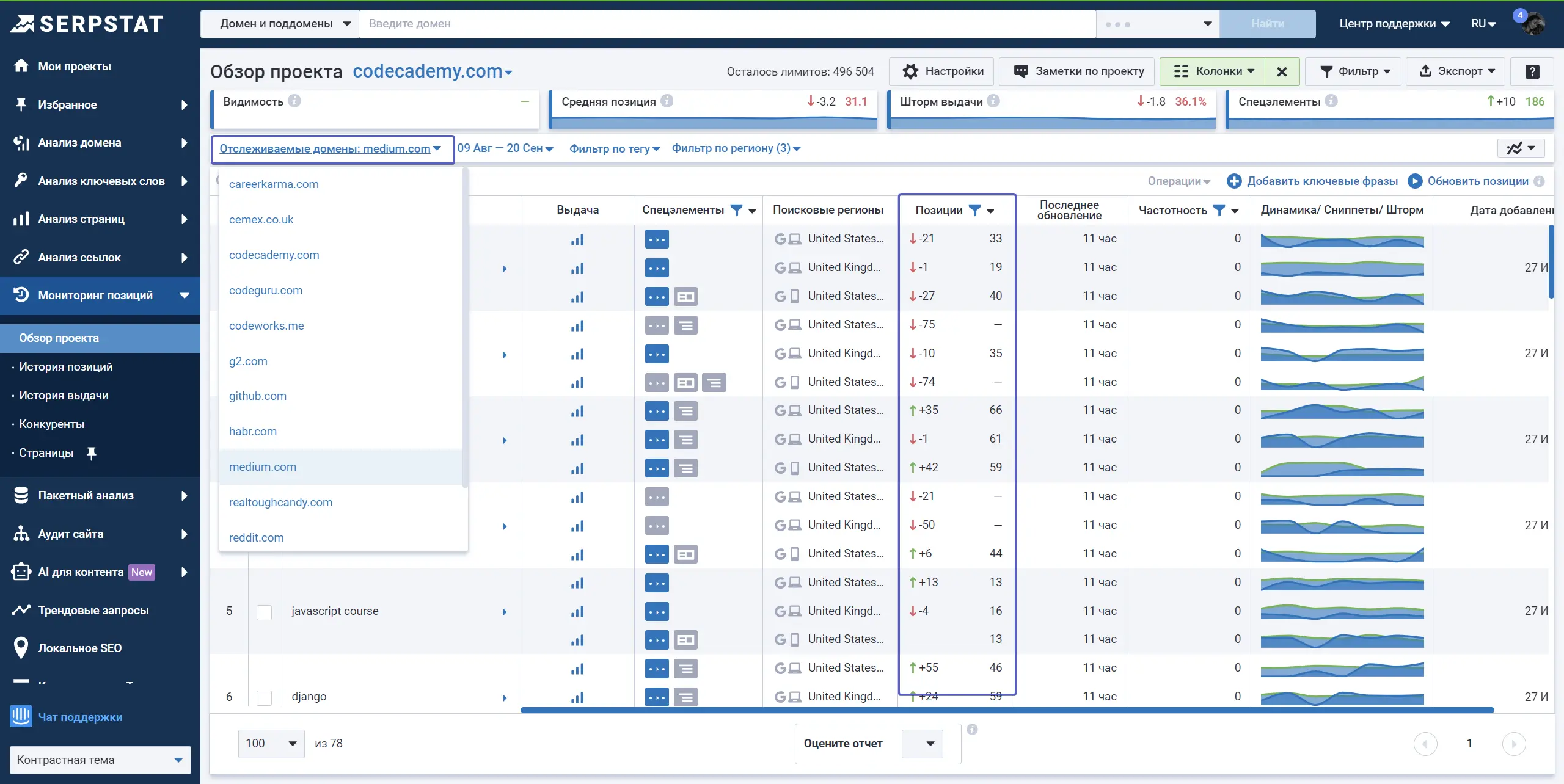Expand Анализ домена sidebar section
Screen dimensions: 1564x784
tap(100, 143)
